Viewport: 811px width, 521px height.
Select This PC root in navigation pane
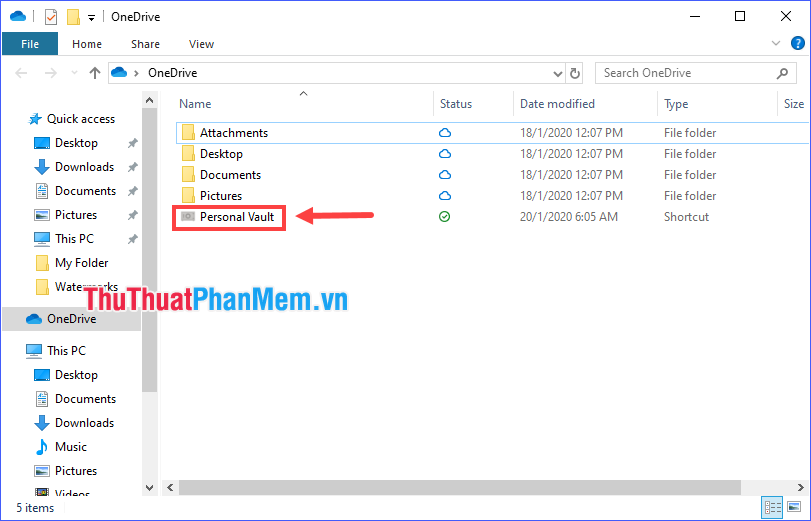coord(66,351)
